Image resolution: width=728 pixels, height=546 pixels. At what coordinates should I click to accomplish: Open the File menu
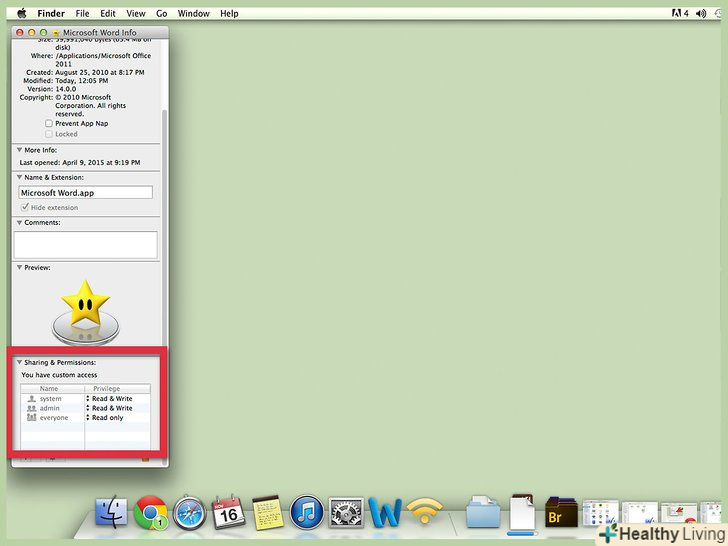[x=82, y=13]
